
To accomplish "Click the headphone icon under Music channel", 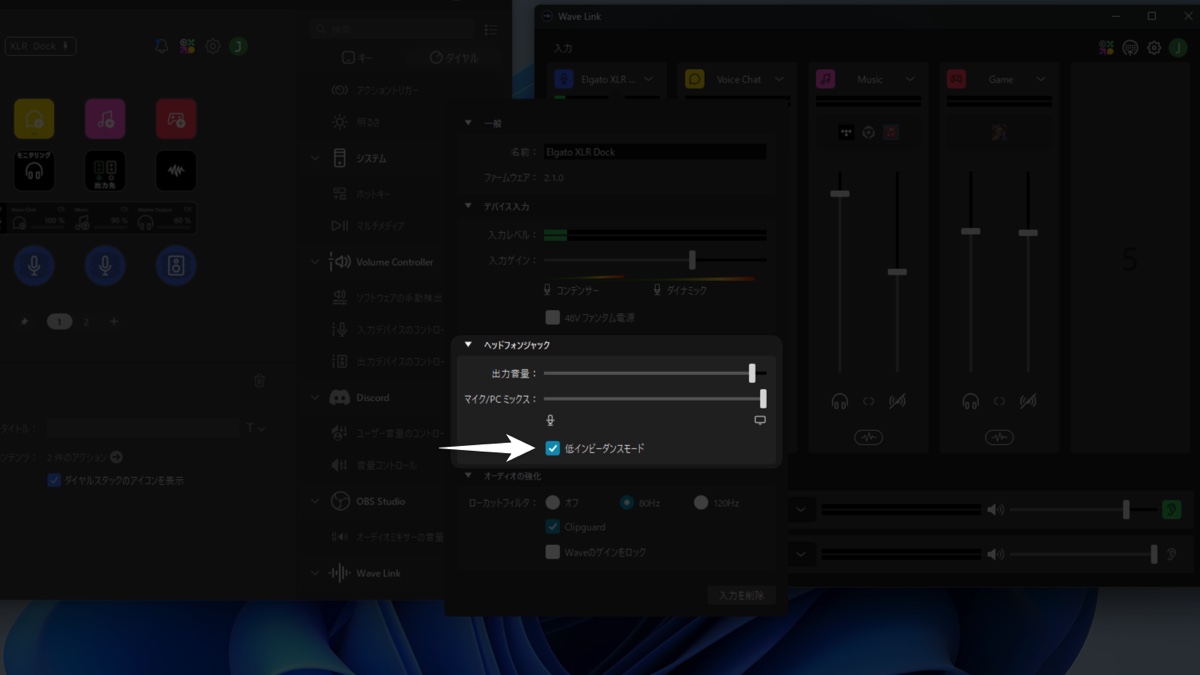I will pos(839,401).
